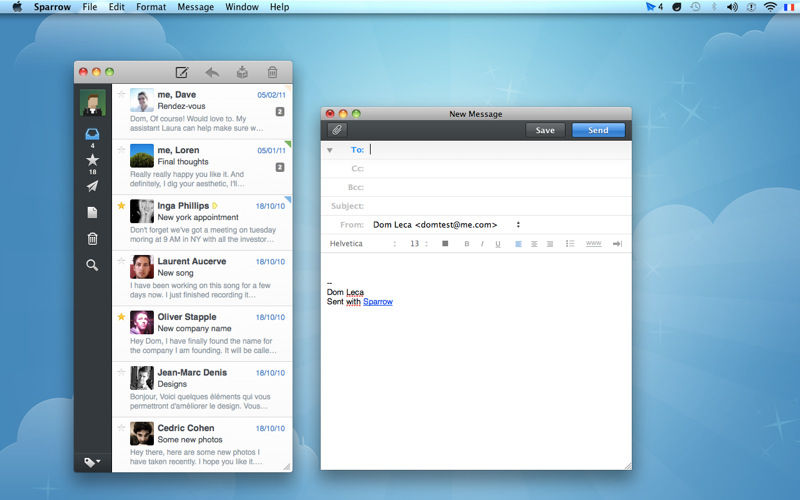
Task: Open the Message menu
Action: 195,7
